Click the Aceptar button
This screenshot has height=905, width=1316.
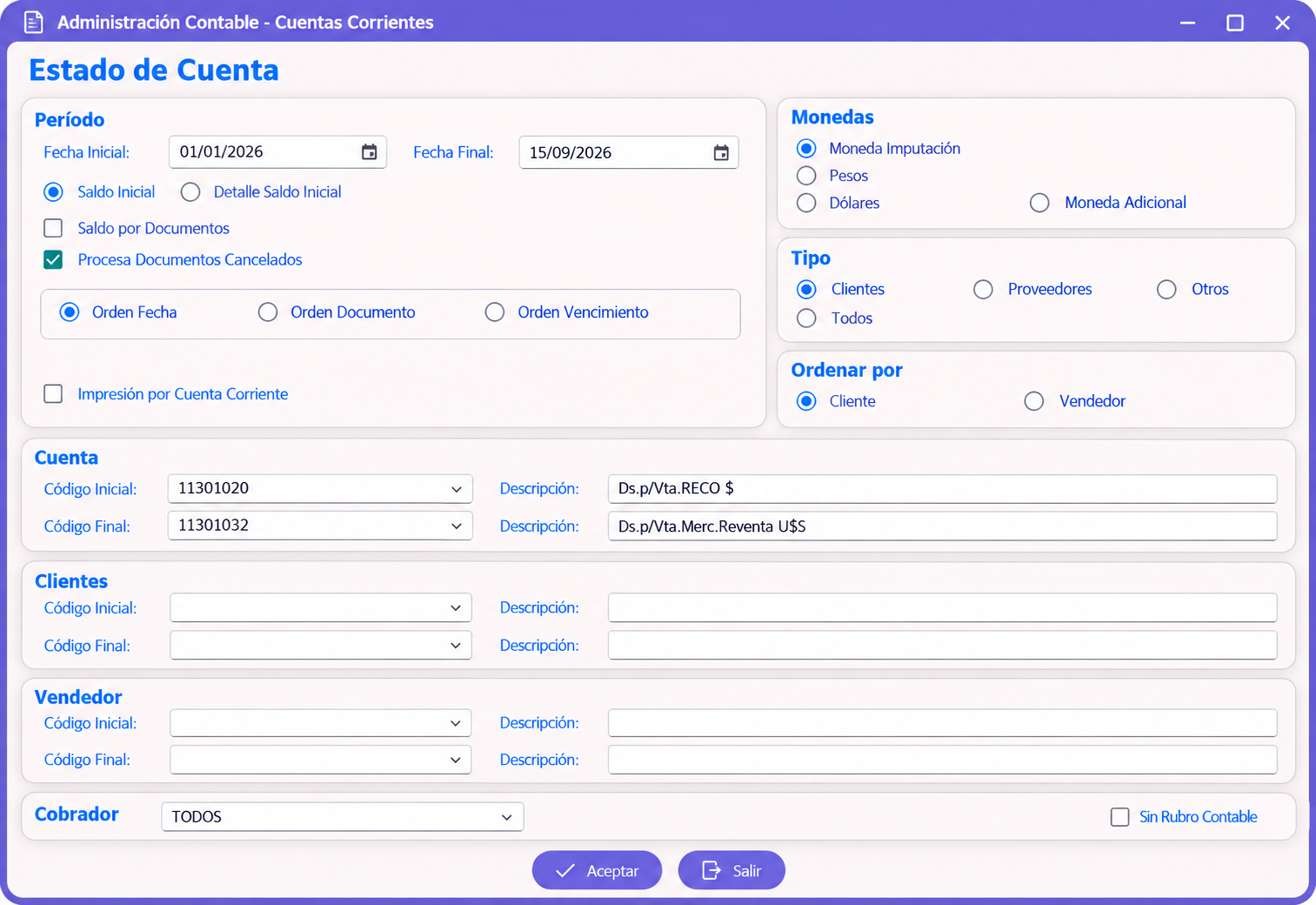click(x=597, y=870)
